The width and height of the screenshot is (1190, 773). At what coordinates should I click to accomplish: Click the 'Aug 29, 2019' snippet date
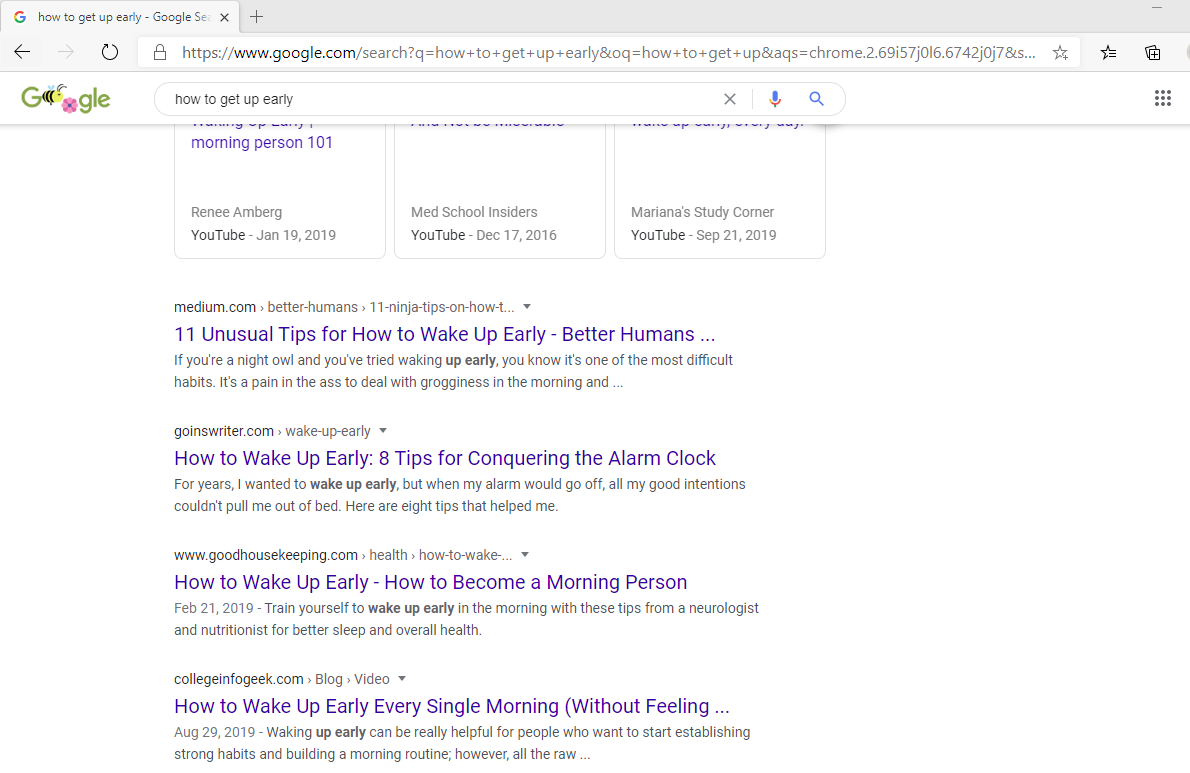(x=214, y=732)
